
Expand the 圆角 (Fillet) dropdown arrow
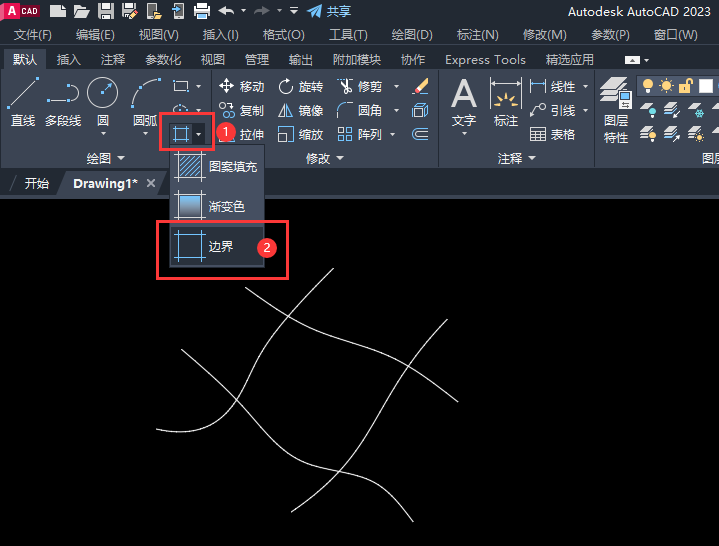396,110
